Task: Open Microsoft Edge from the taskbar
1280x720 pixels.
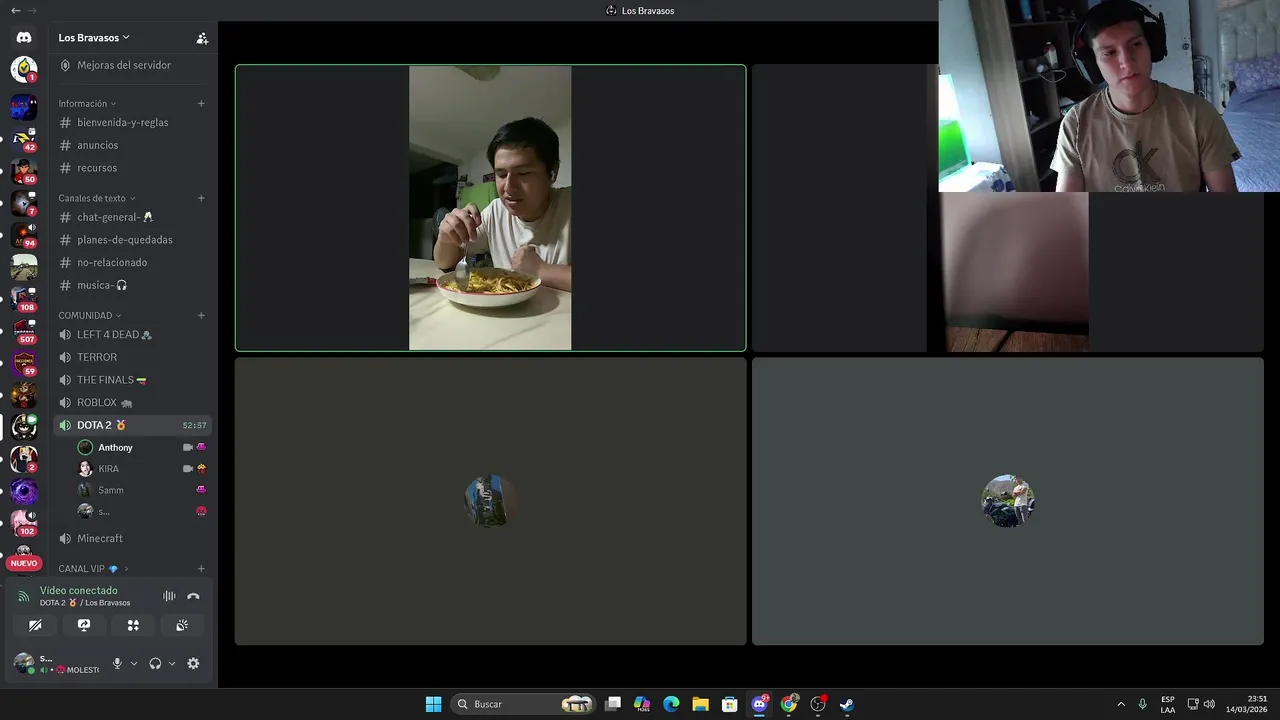Action: (671, 704)
